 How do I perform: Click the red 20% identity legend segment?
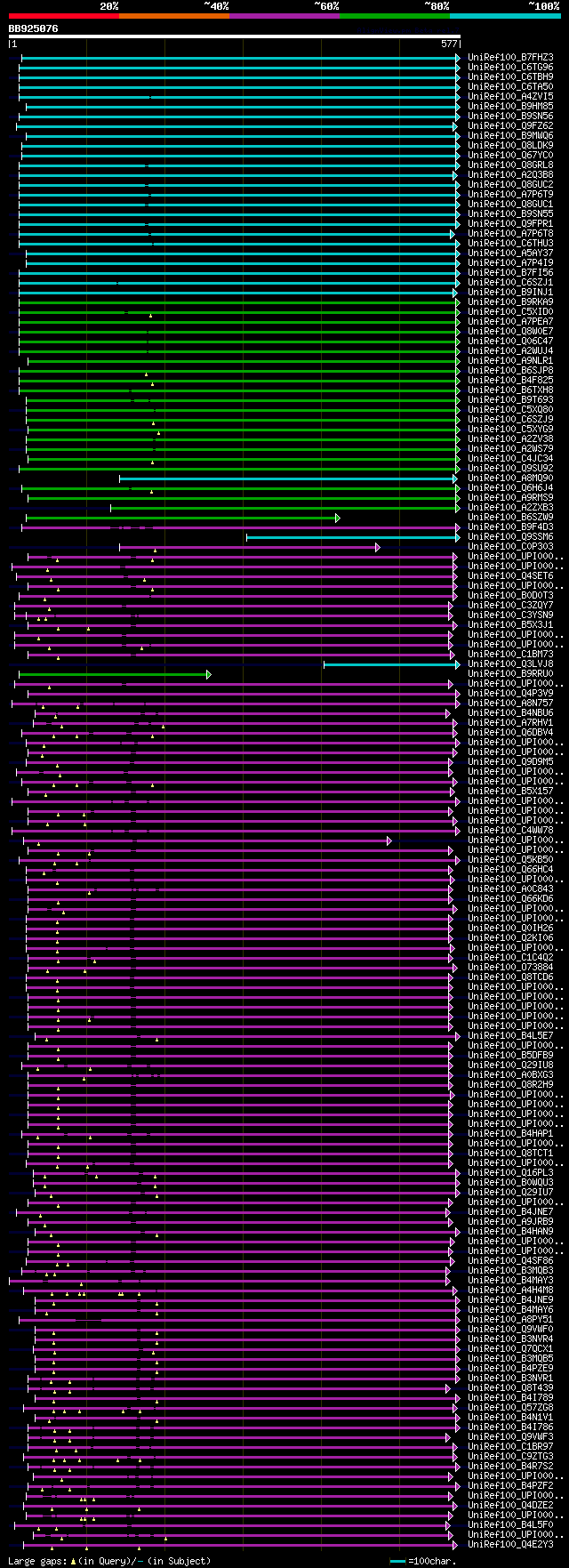[x=63, y=16]
